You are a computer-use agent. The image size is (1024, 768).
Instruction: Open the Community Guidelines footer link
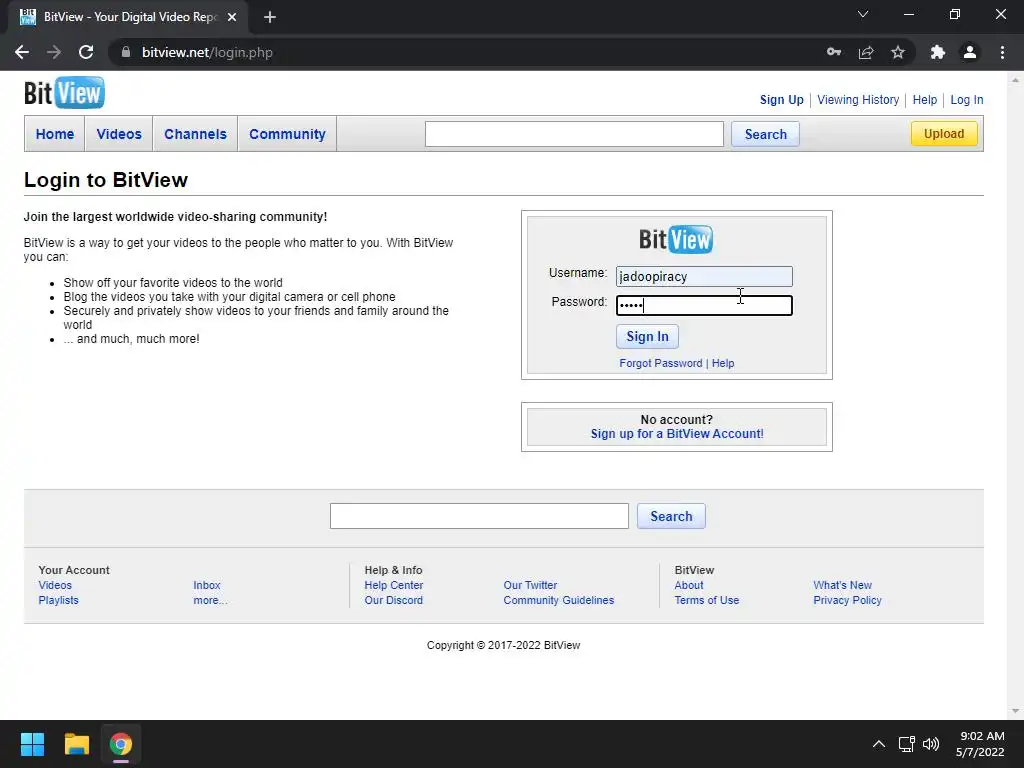559,600
